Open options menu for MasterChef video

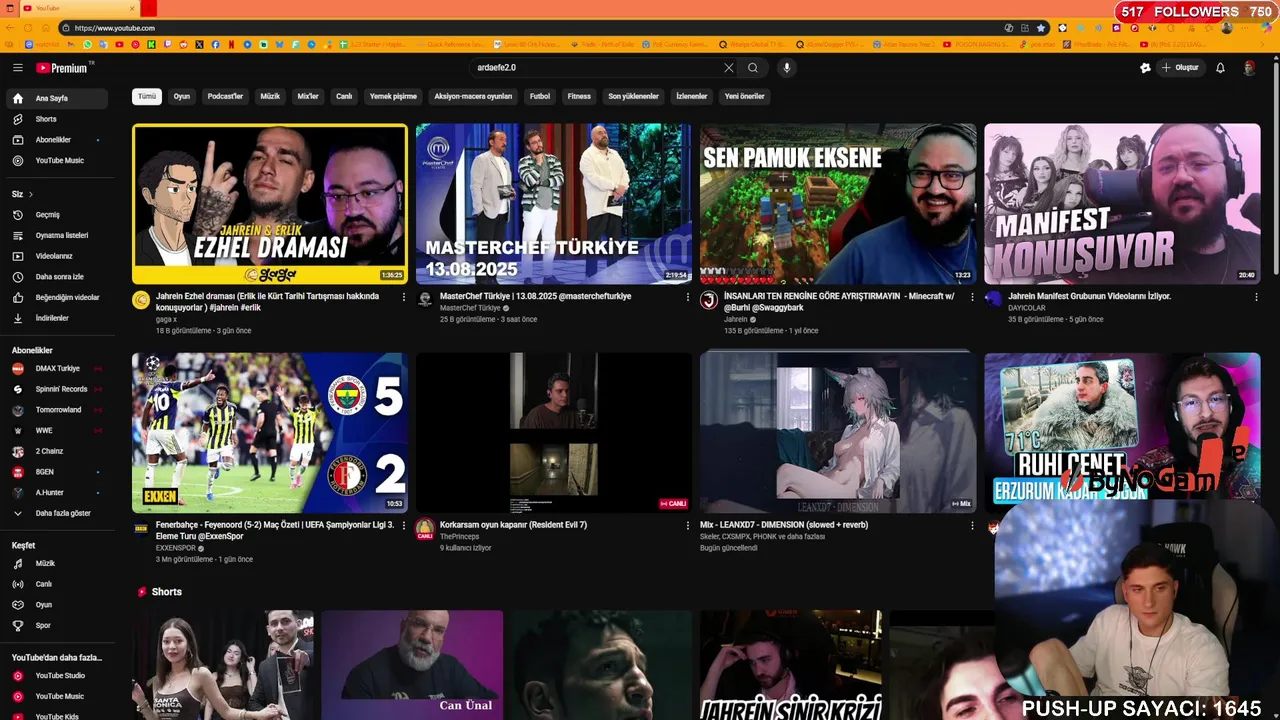(688, 297)
